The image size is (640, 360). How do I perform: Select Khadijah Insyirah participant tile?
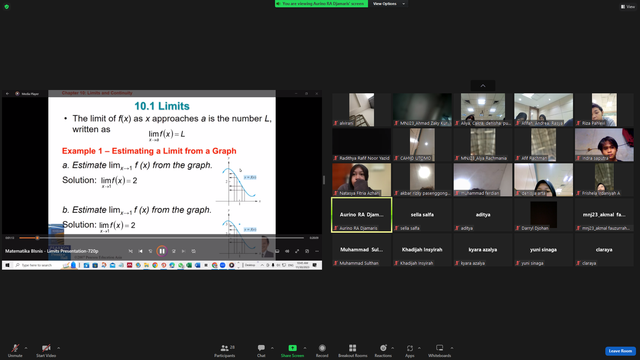pos(422,250)
